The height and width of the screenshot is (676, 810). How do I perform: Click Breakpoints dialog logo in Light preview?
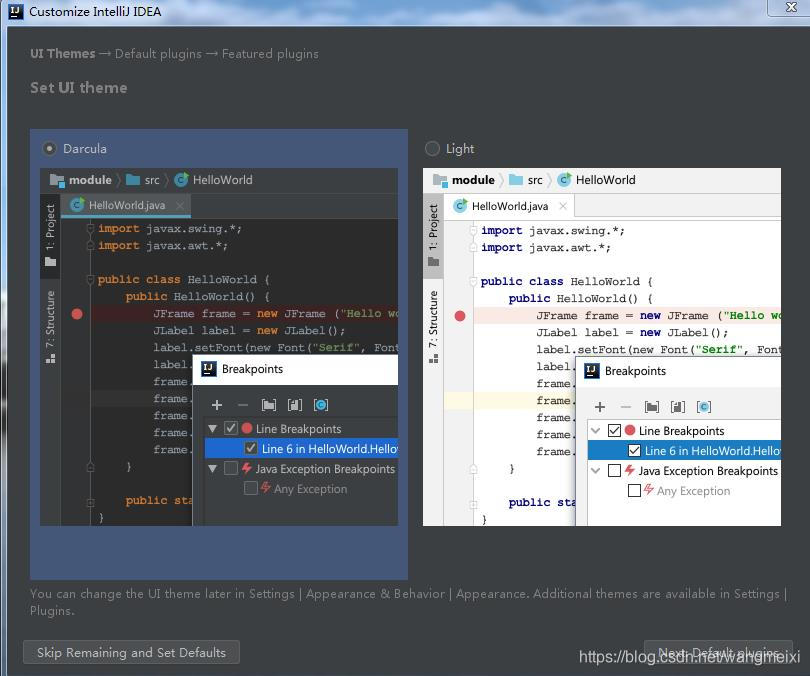click(591, 371)
